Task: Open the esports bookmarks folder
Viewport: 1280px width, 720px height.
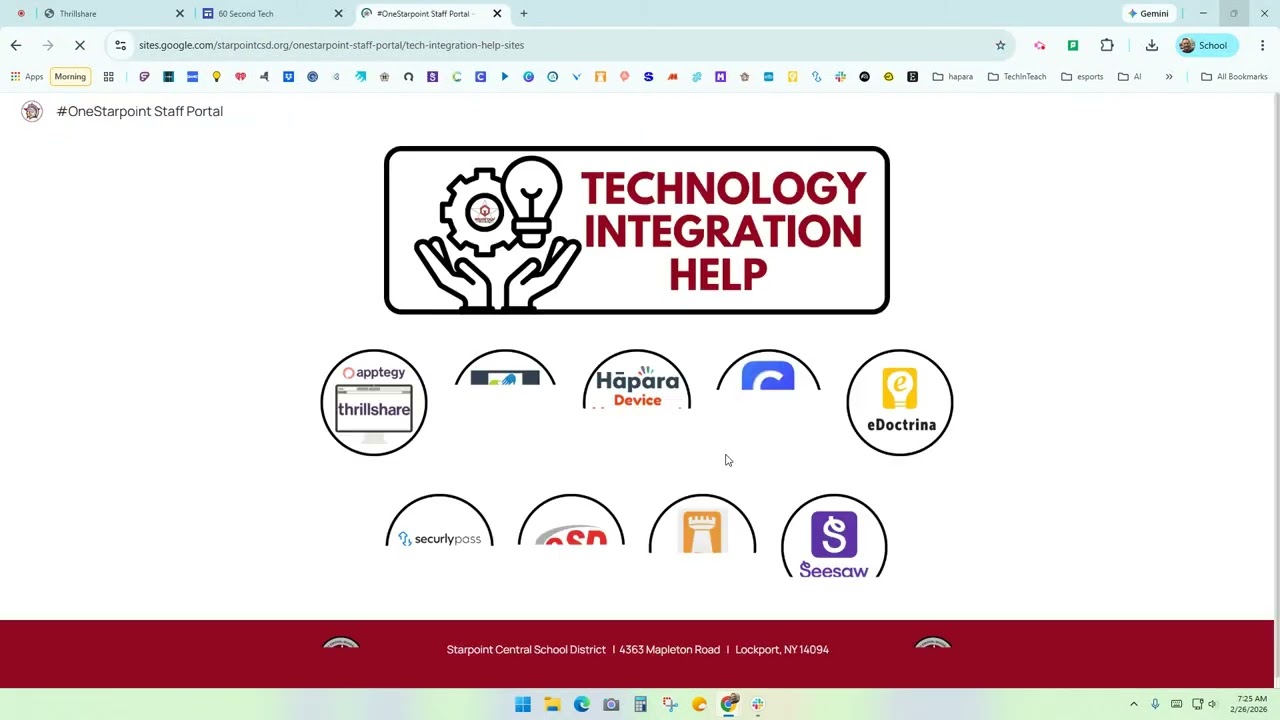Action: click(1082, 77)
